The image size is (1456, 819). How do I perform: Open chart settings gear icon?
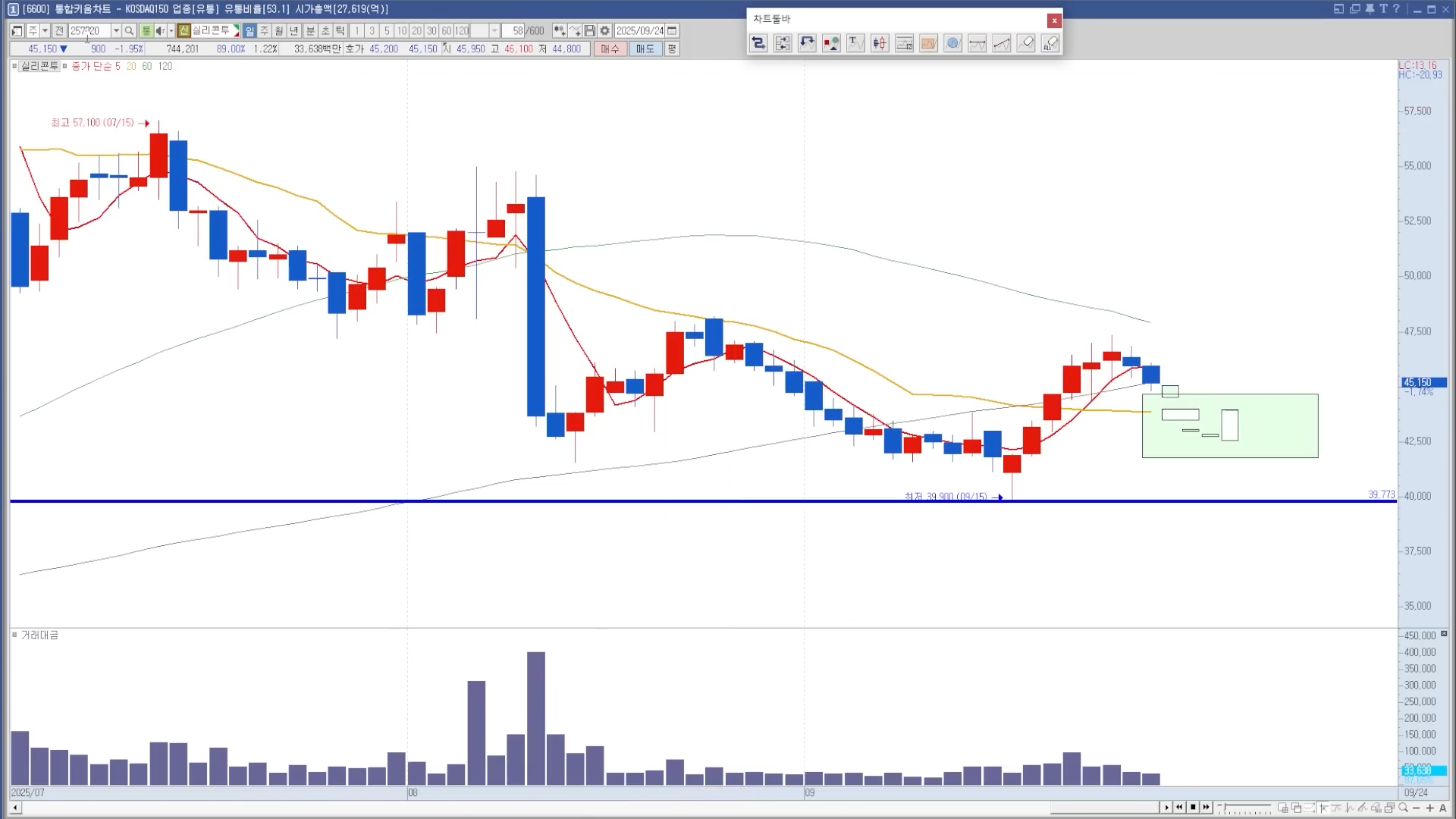coord(604,31)
